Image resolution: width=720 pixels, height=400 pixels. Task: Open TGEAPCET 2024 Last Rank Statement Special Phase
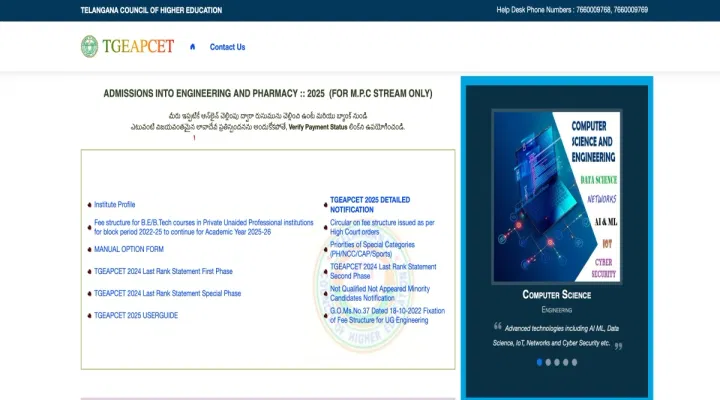point(167,293)
